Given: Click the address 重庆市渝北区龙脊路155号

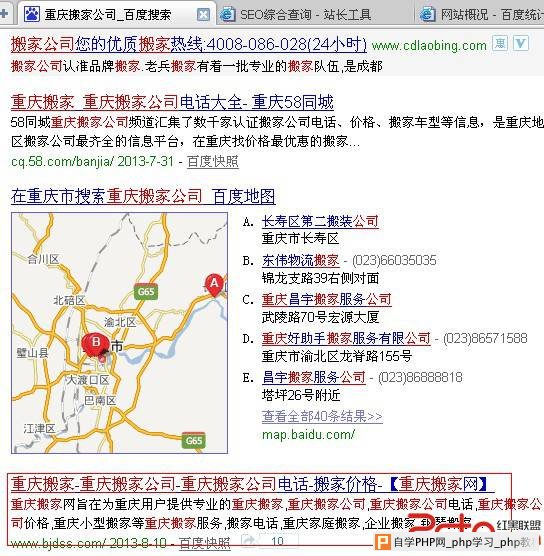Looking at the screenshot, I should (337, 356).
